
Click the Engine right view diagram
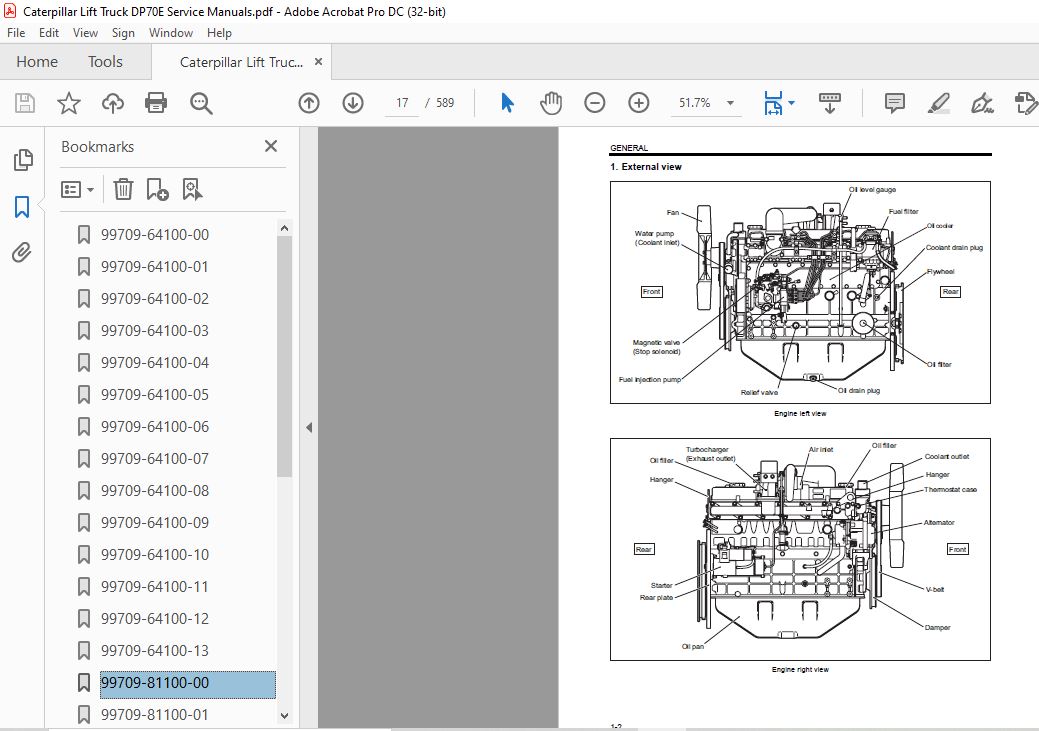point(800,549)
